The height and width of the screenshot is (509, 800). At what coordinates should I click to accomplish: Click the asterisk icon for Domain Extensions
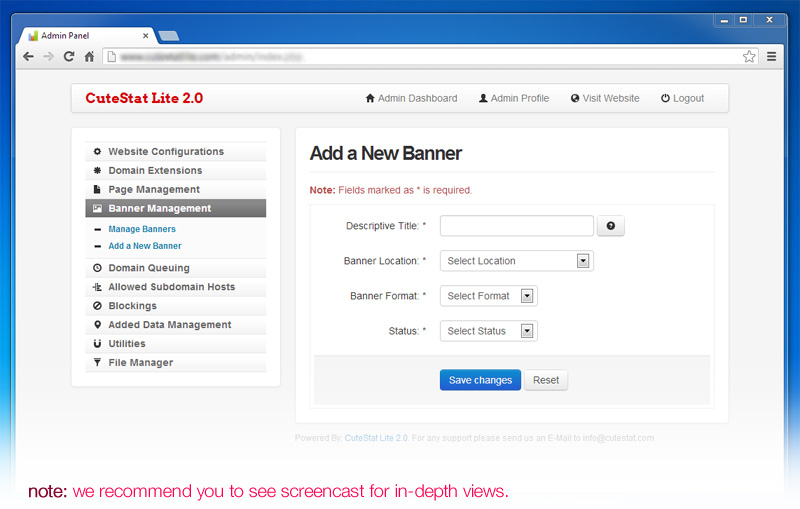(97, 170)
